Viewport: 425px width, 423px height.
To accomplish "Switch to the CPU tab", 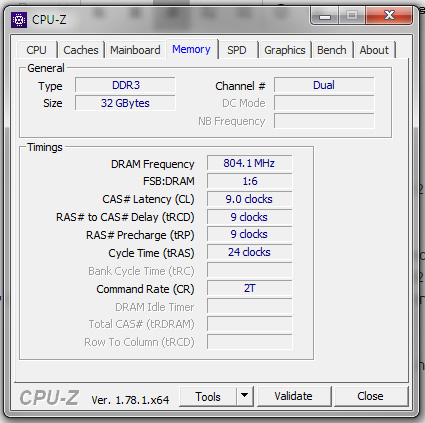I will click(x=36, y=50).
